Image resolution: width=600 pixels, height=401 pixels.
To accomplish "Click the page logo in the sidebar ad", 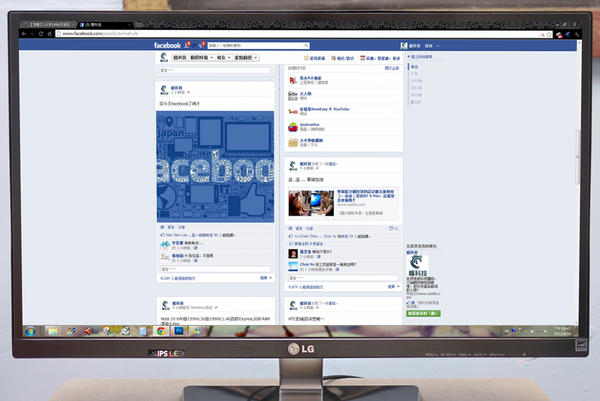I will click(417, 266).
